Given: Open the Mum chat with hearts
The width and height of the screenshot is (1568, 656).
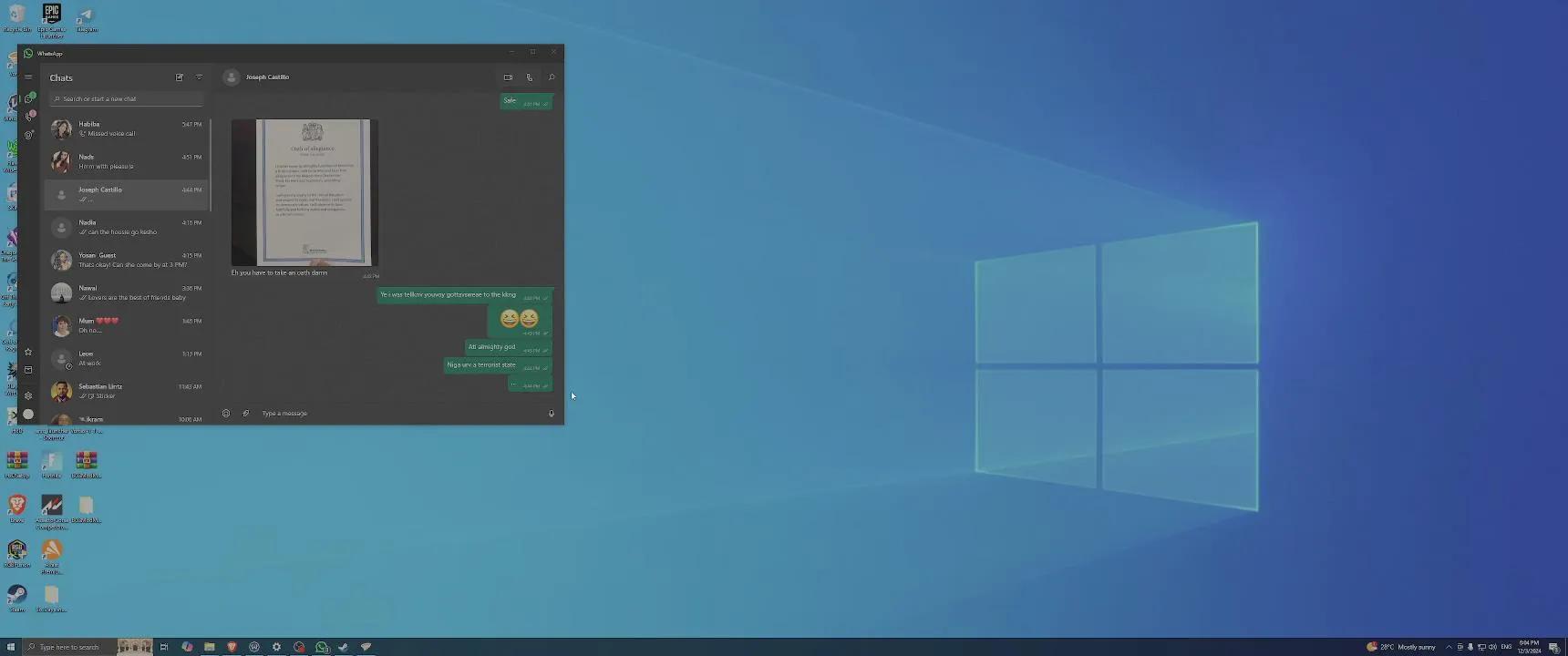Looking at the screenshot, I should pos(127,325).
